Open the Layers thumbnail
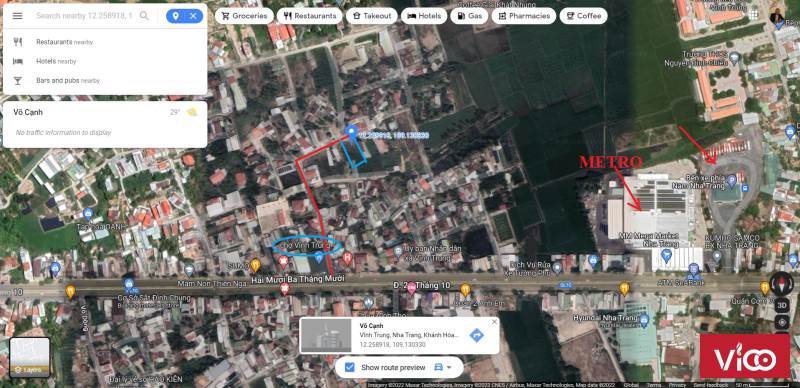800x388 pixels. point(30,357)
